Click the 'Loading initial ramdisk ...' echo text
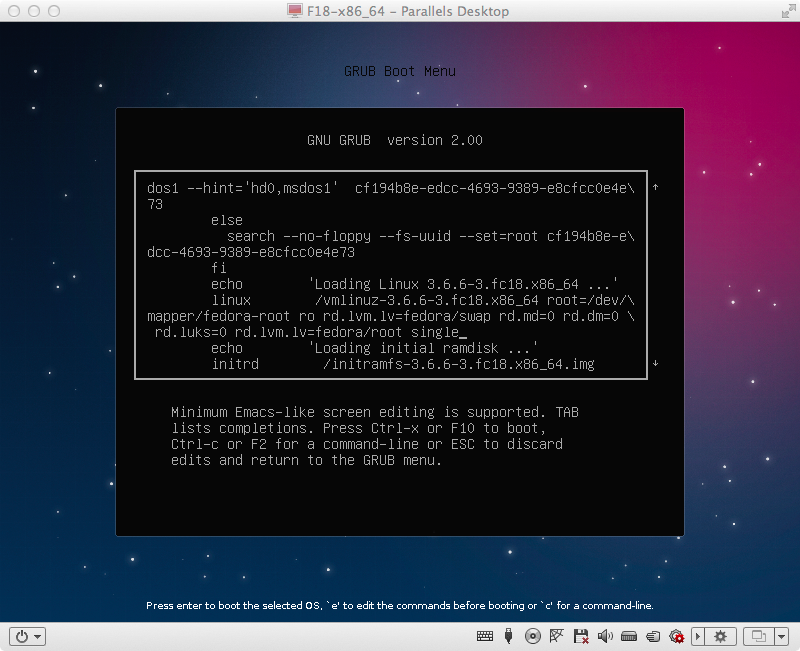The image size is (800, 651). [x=423, y=348]
